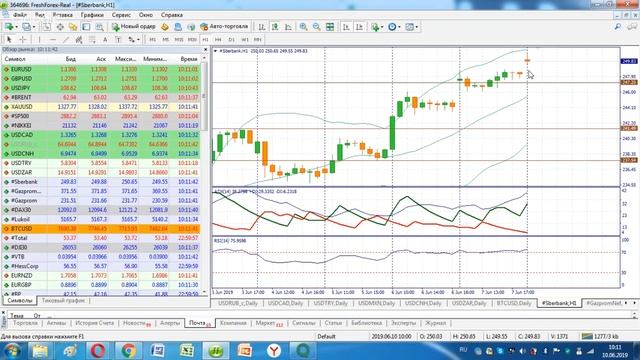The image size is (640, 360).
Task: Select the crosshair tool
Action: (23, 40)
